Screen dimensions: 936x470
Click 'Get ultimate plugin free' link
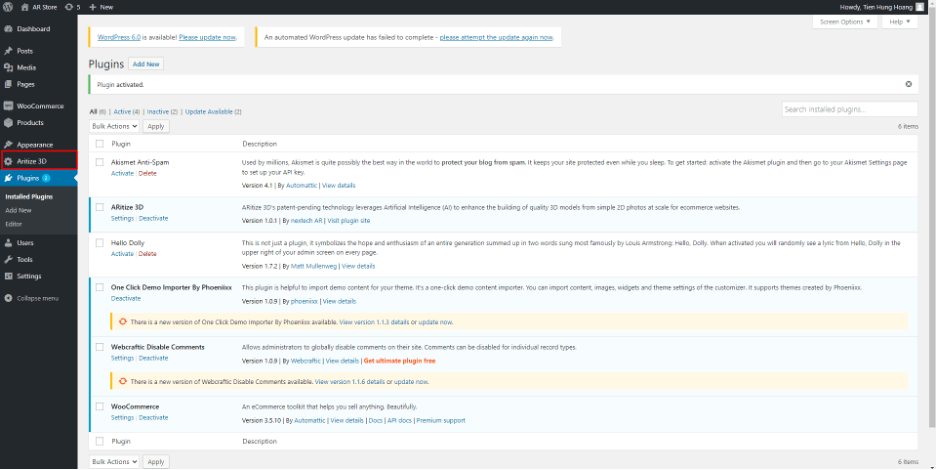[x=399, y=361]
